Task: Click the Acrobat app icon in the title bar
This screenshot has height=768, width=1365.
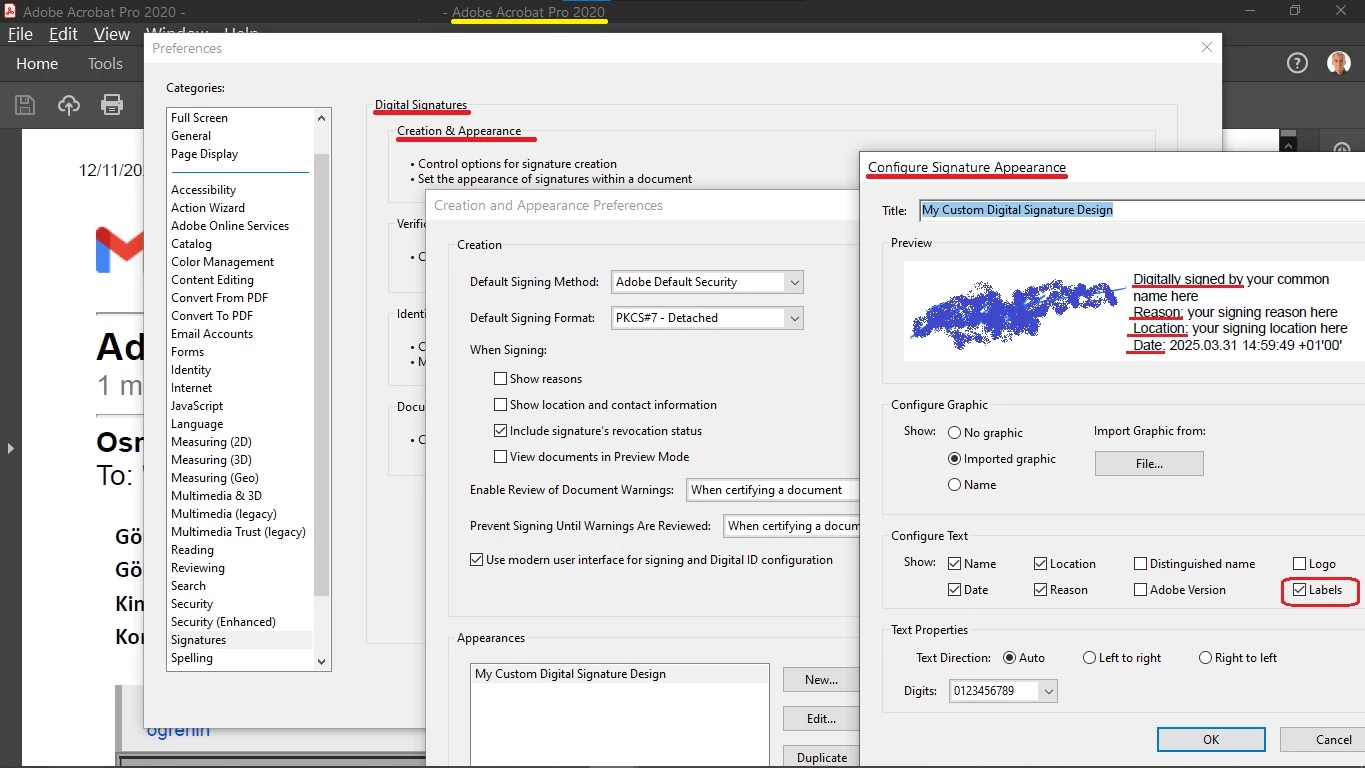Action: click(x=10, y=11)
